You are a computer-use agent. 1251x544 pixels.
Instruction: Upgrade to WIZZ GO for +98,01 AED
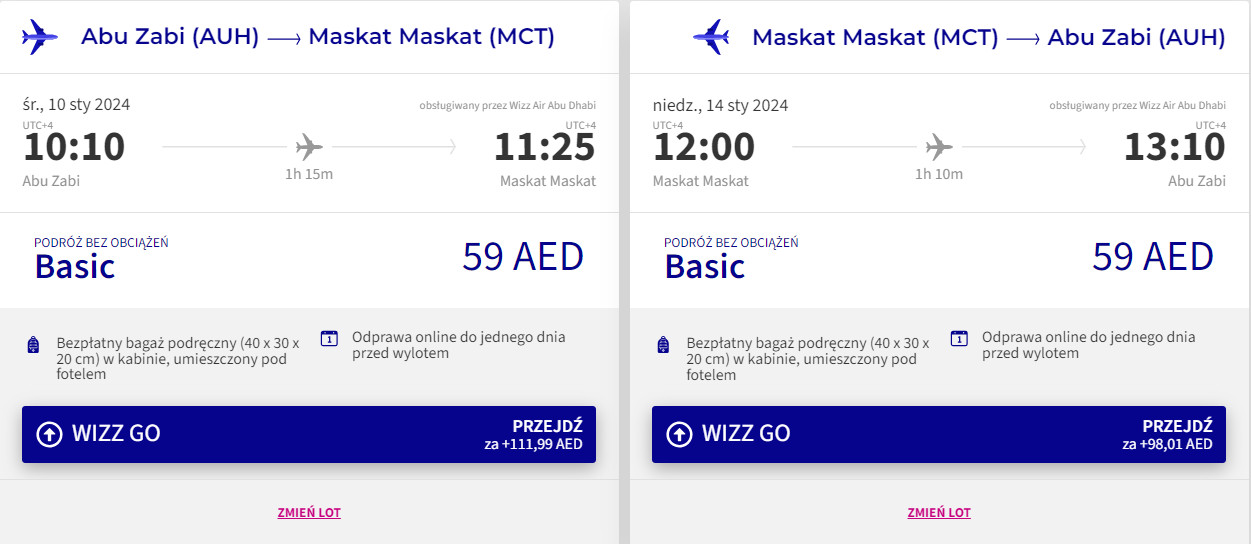pyautogui.click(x=938, y=434)
